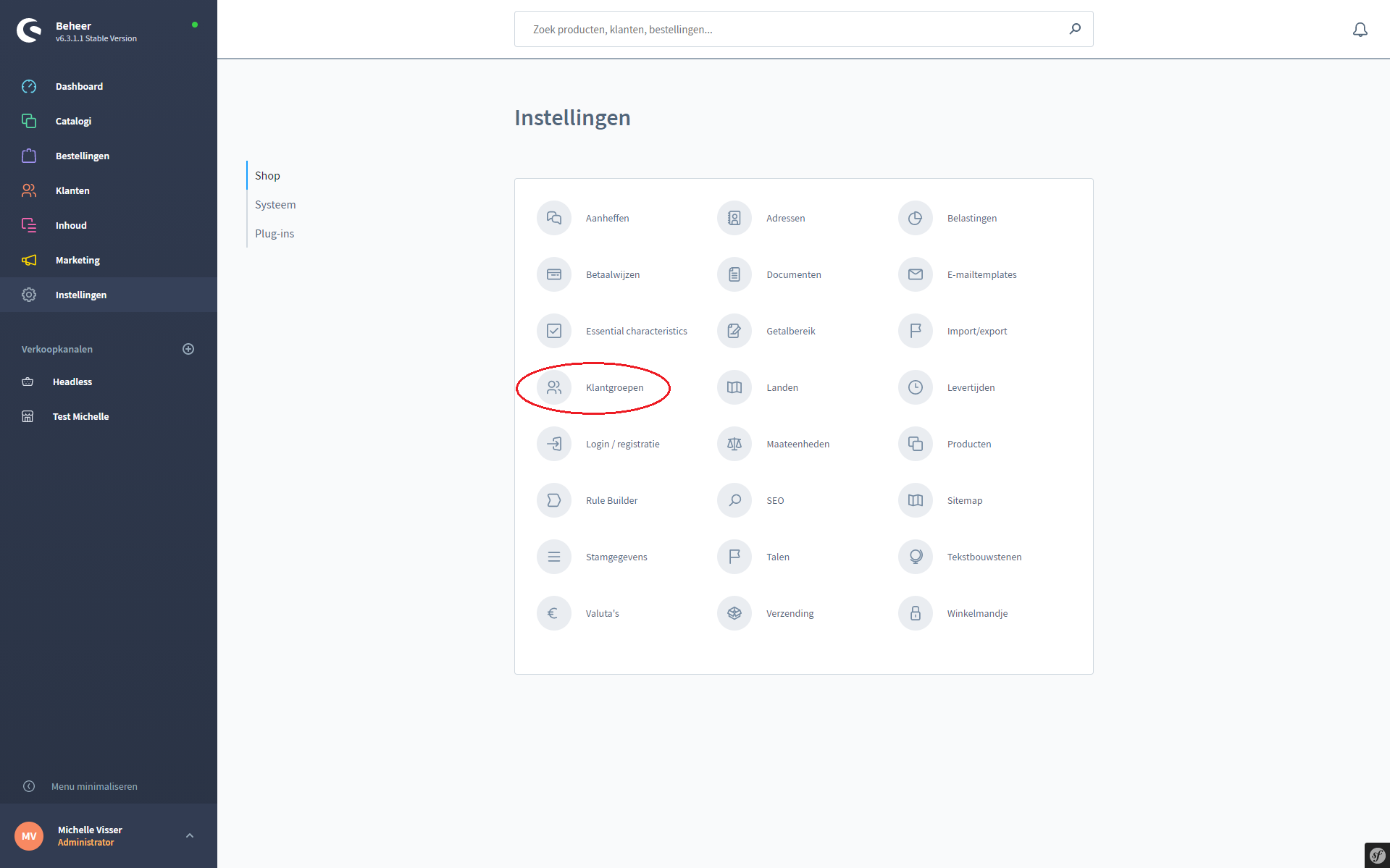Open the Tekstbouwstenen settings link

pyautogui.click(x=984, y=557)
